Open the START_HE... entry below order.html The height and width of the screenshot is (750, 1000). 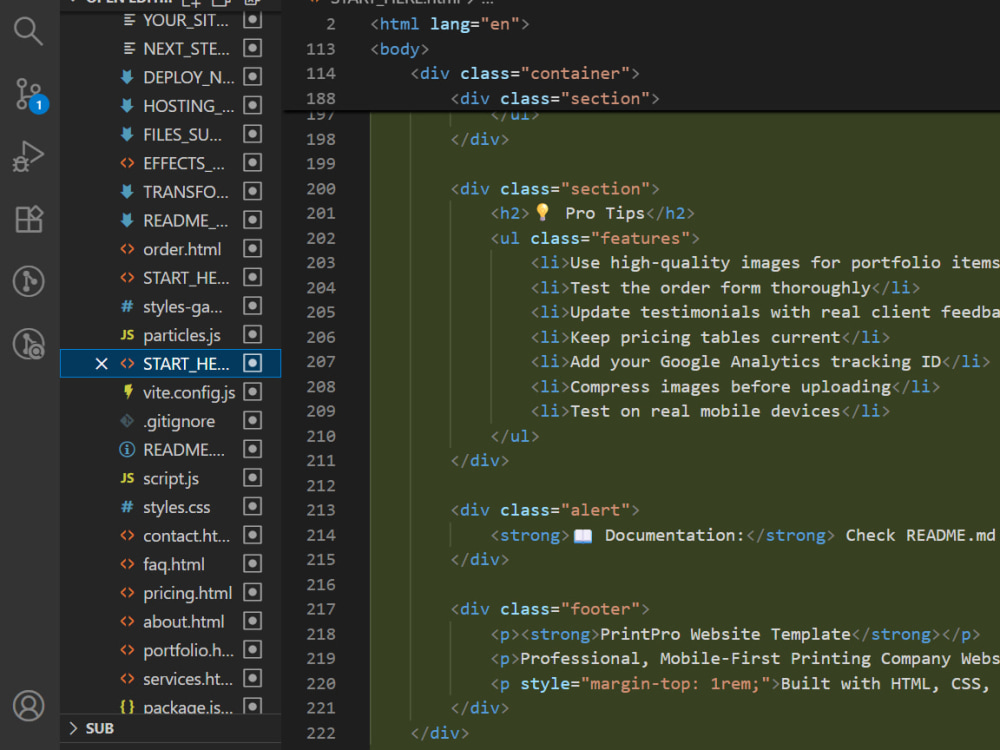coord(170,278)
